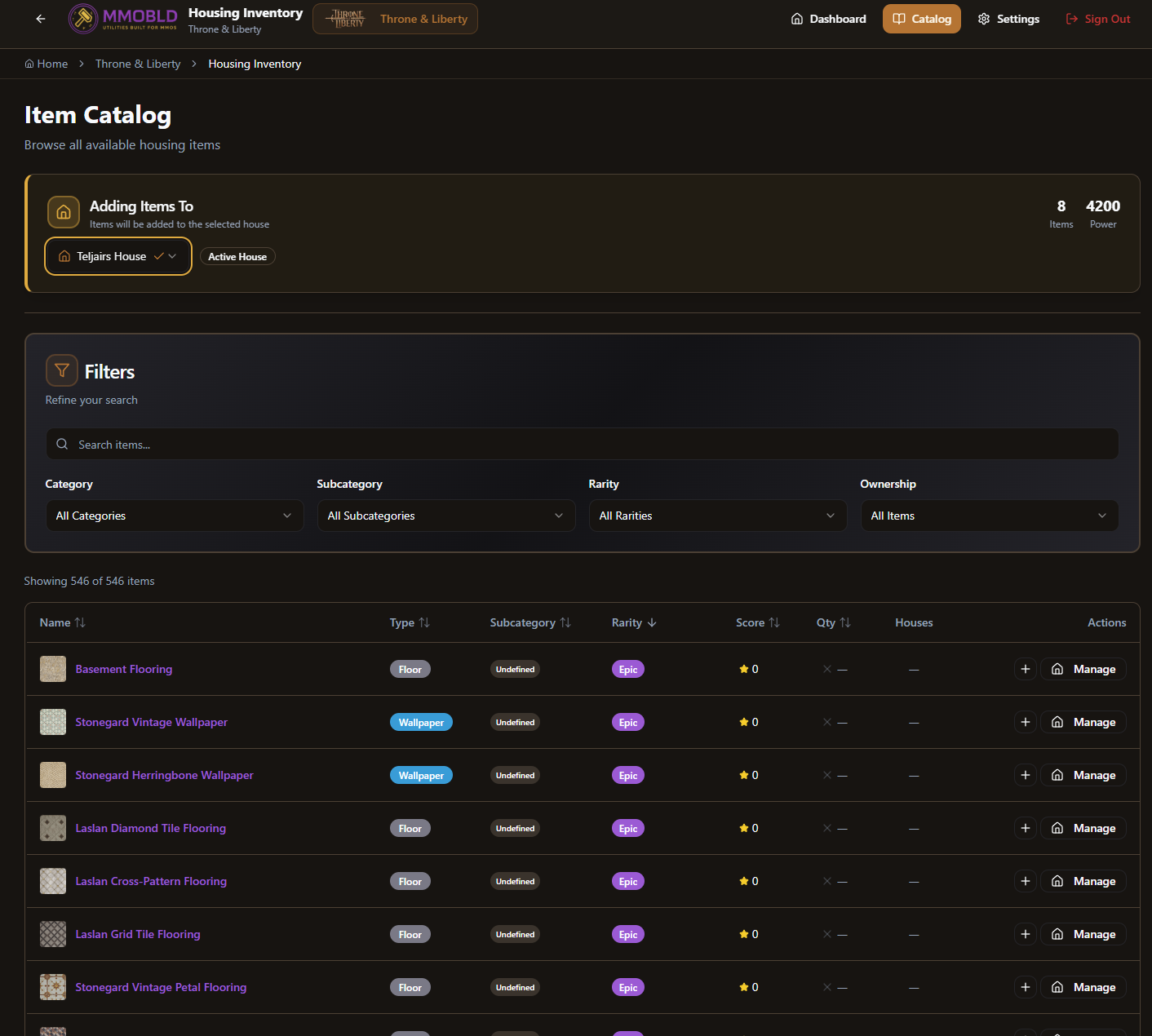Sort table by Qty column
The image size is (1152, 1036).
(x=834, y=622)
